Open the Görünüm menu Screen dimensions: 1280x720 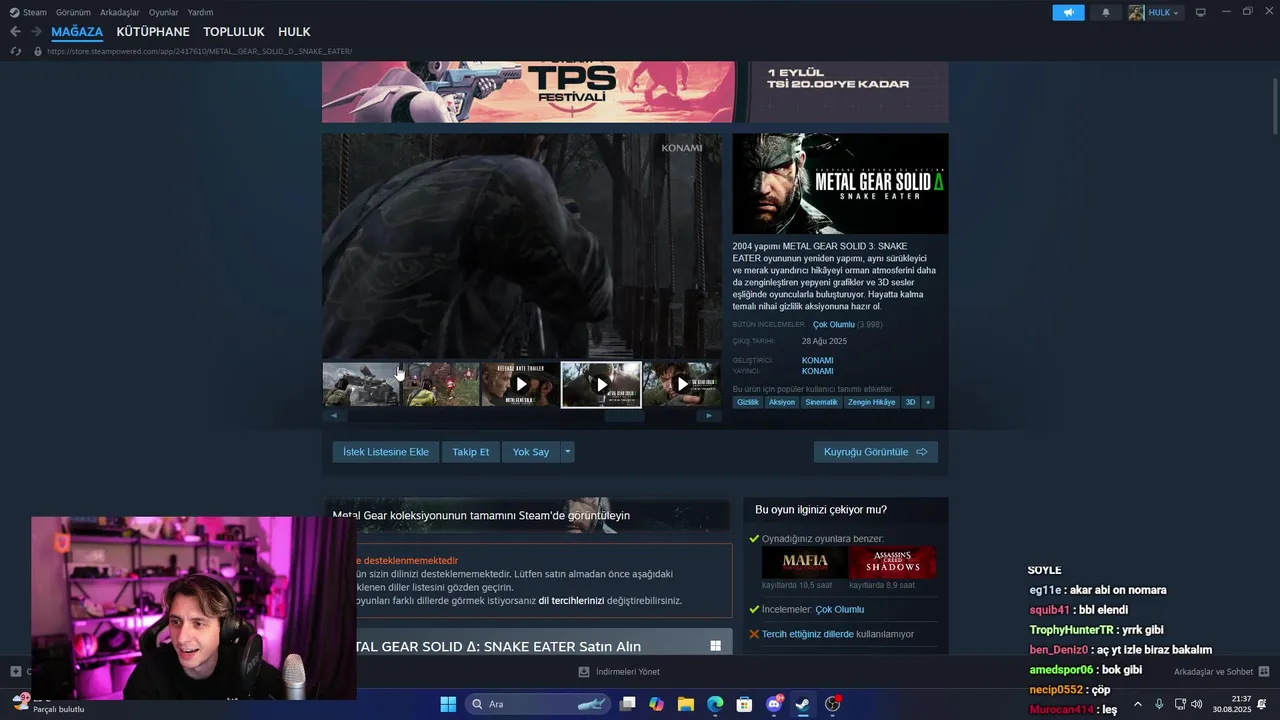(73, 12)
